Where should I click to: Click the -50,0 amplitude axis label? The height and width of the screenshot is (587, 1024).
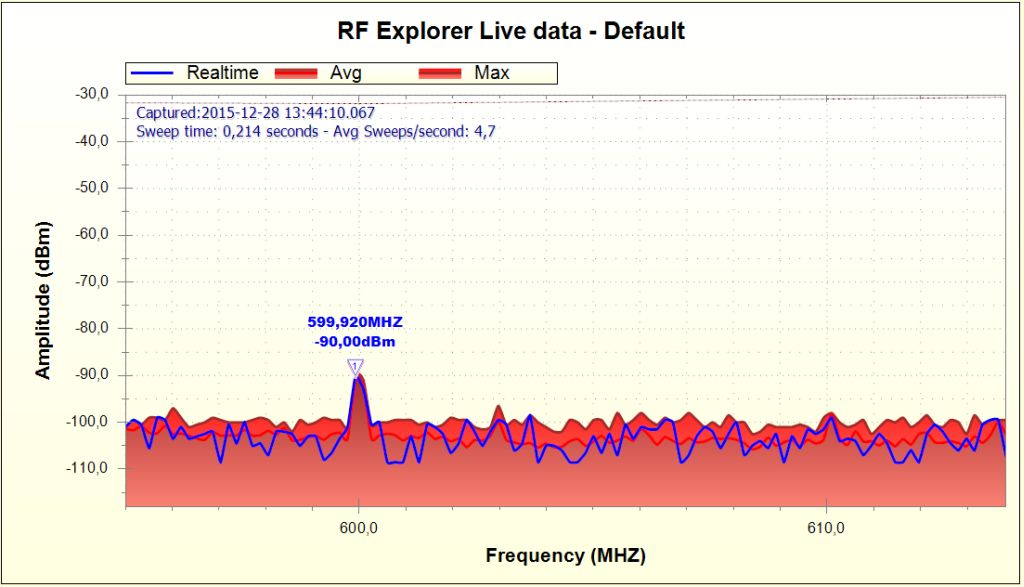[92, 187]
